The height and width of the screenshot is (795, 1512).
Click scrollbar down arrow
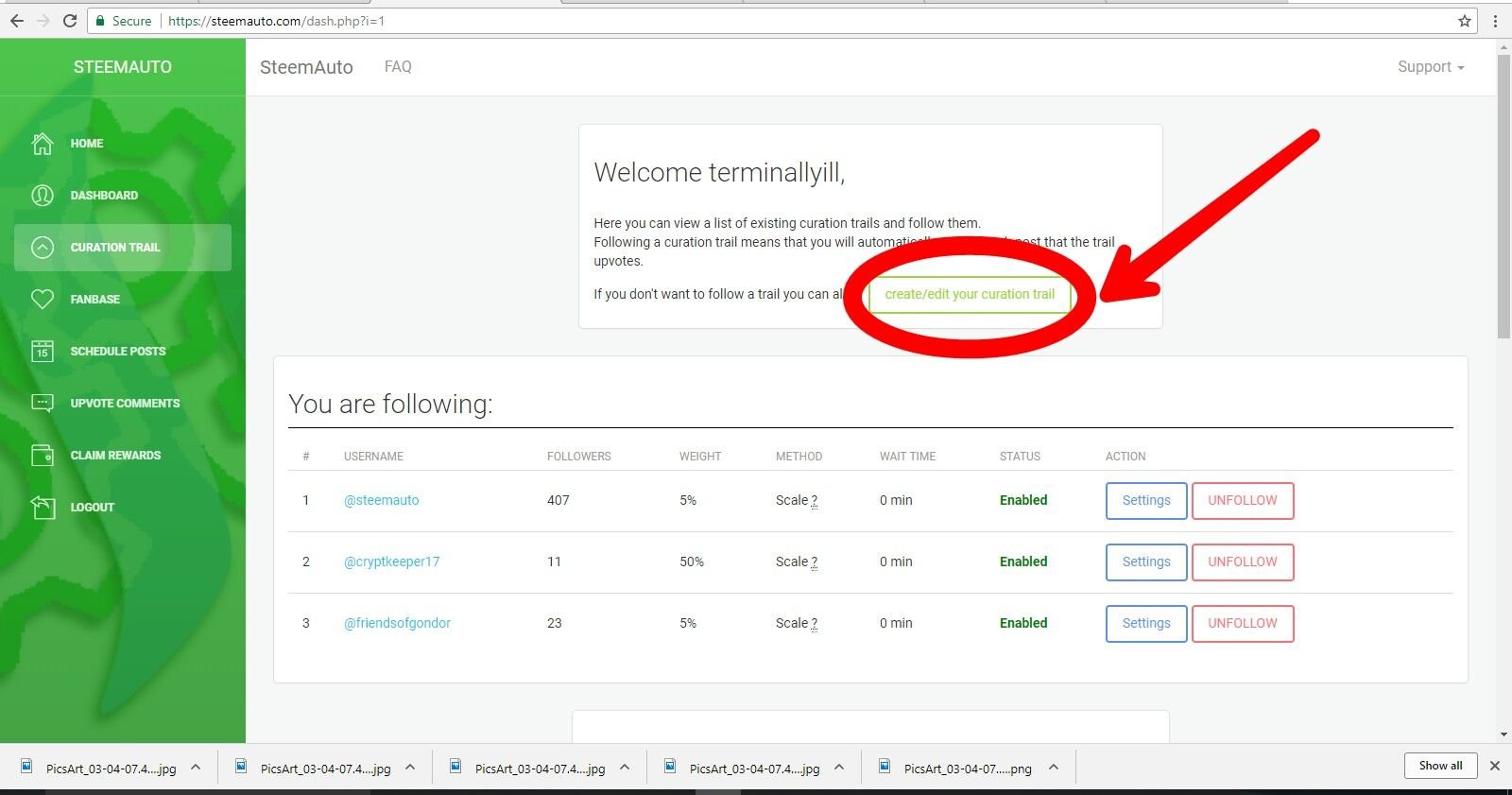1503,735
